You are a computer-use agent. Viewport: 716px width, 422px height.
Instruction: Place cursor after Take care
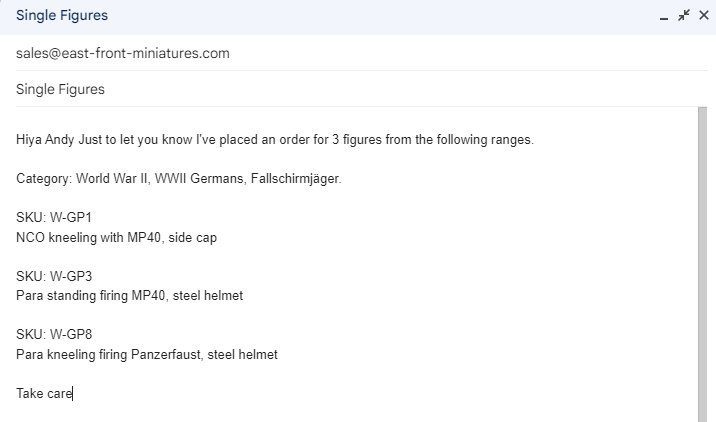(x=73, y=394)
